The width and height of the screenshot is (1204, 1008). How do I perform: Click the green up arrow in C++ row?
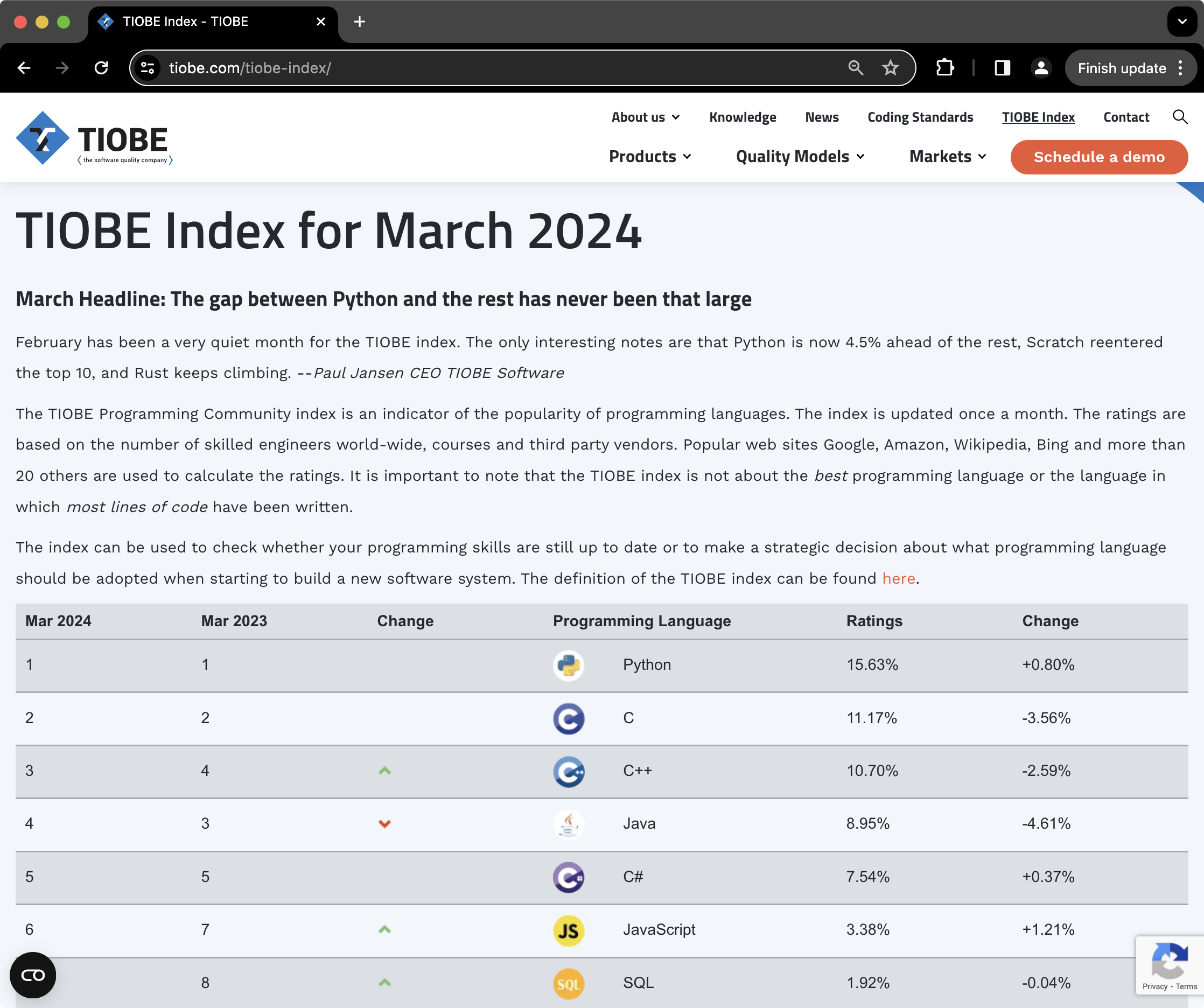click(384, 771)
